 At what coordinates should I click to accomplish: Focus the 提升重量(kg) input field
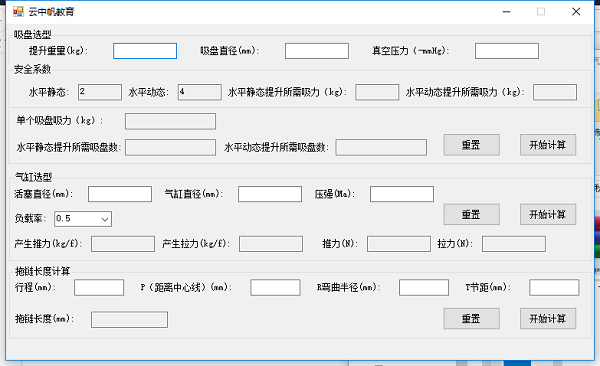coord(145,51)
